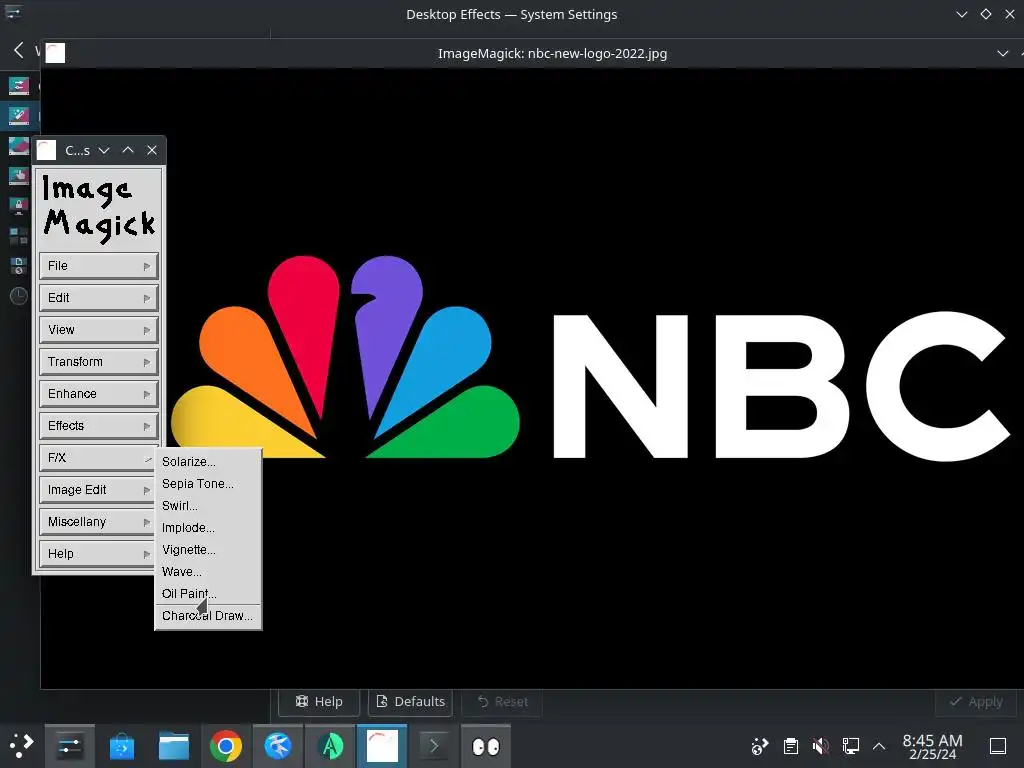
Task: Click system tray updates icon
Action: (760, 746)
